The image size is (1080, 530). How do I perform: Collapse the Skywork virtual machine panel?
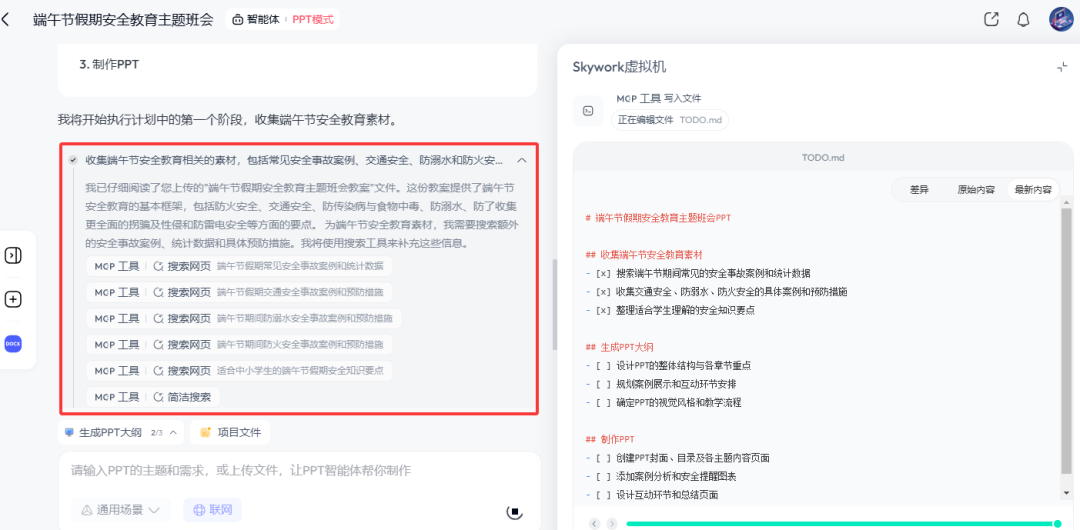click(1061, 67)
